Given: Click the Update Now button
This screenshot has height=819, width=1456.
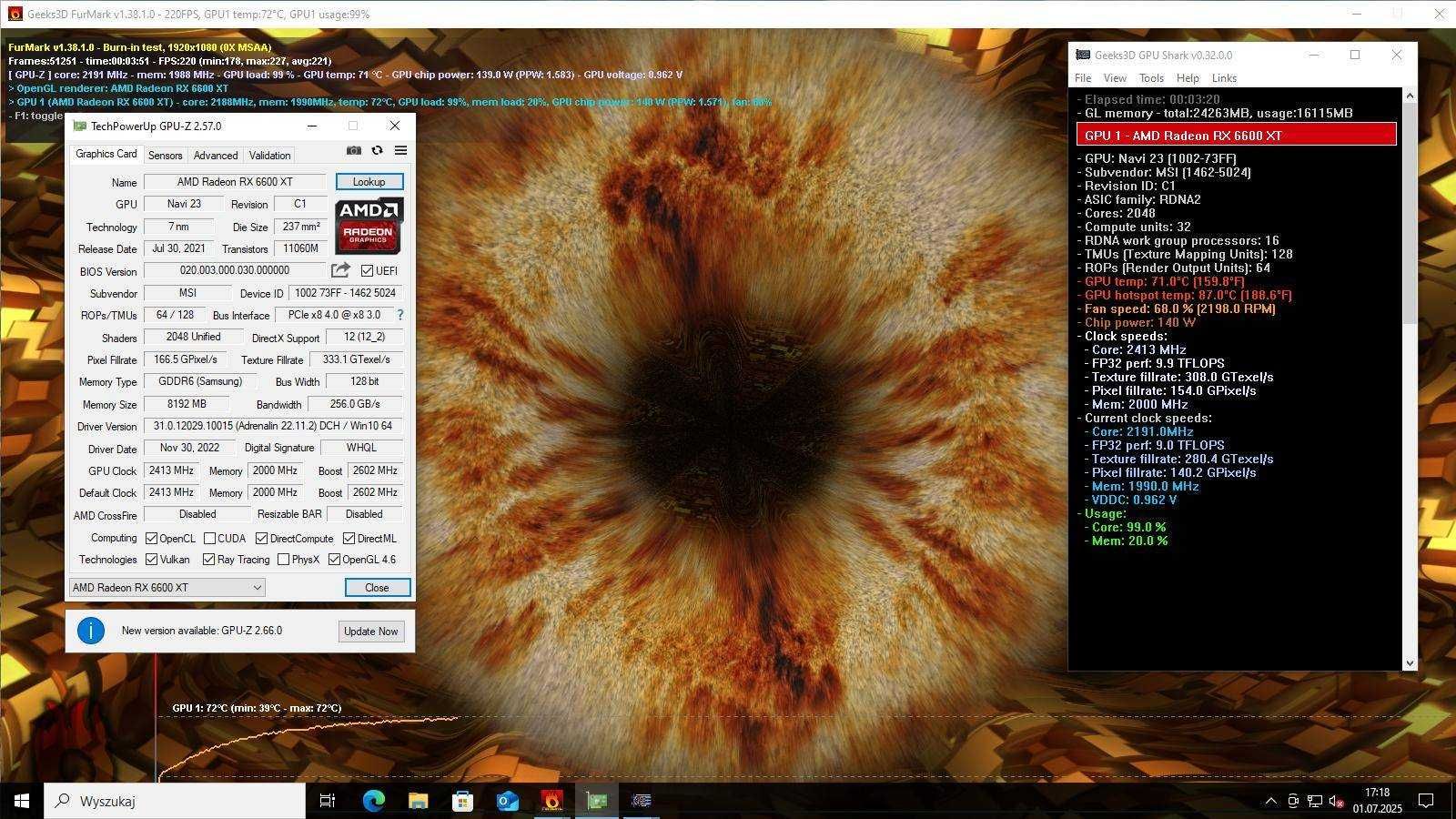Looking at the screenshot, I should [371, 632].
